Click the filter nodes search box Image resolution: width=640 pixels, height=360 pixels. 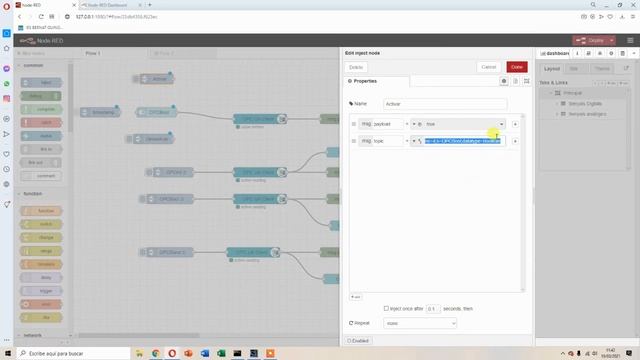(x=43, y=53)
